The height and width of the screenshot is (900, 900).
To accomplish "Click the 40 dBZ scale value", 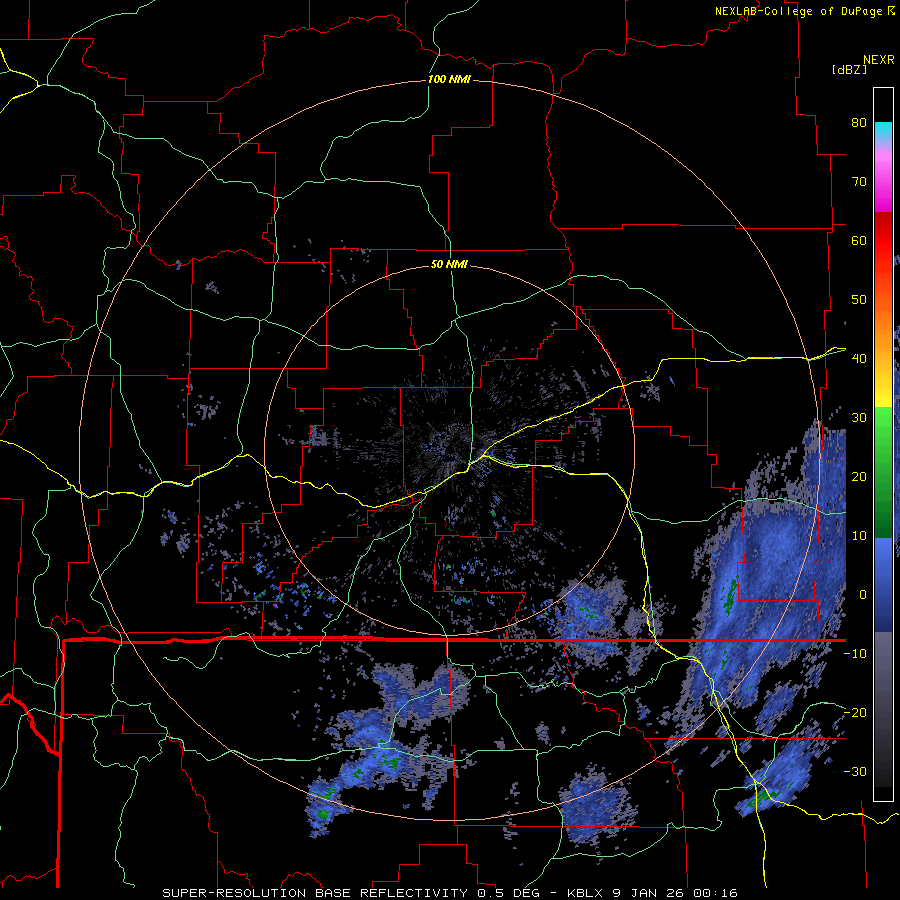I will [x=859, y=359].
